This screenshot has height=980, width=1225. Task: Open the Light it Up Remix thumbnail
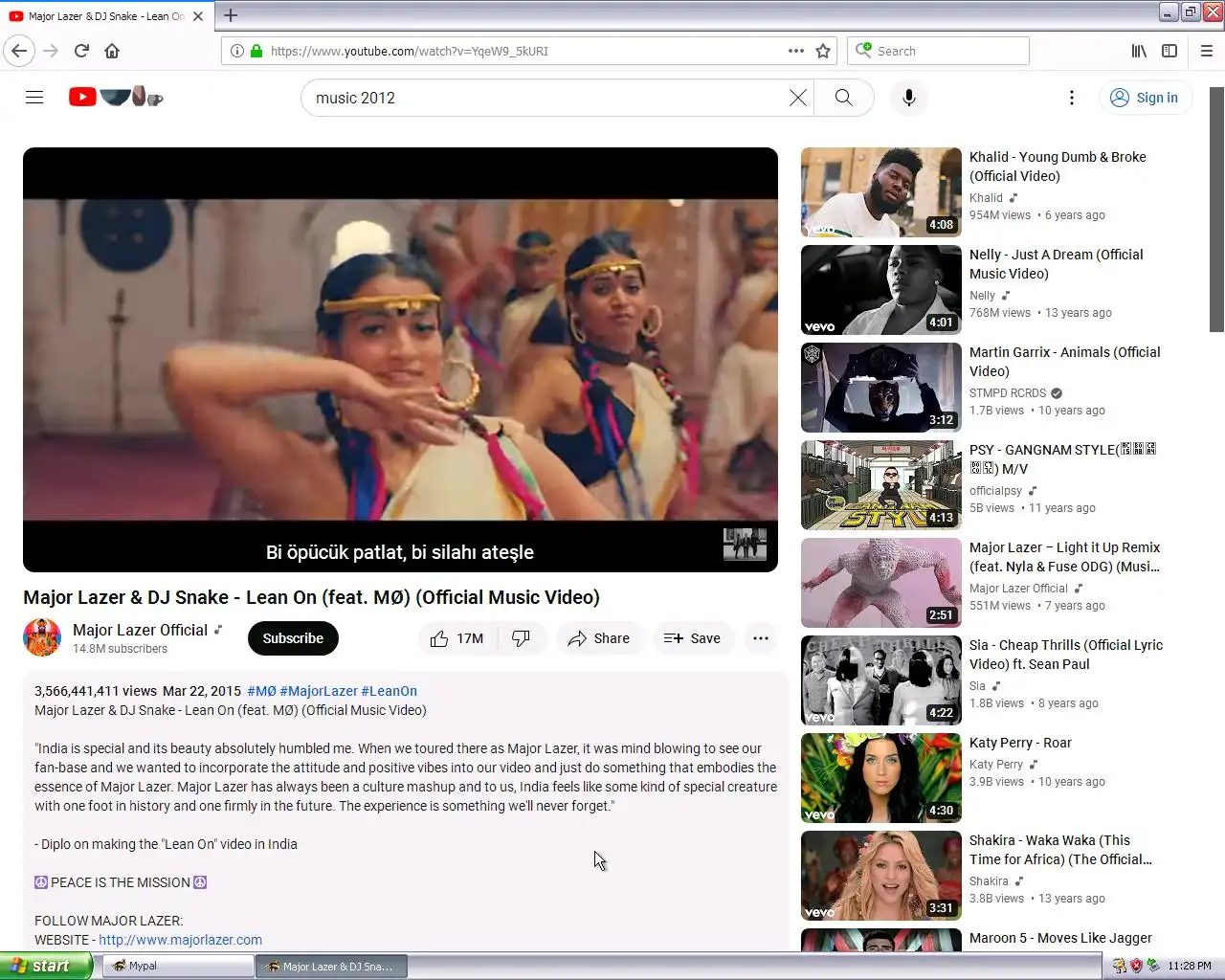881,583
